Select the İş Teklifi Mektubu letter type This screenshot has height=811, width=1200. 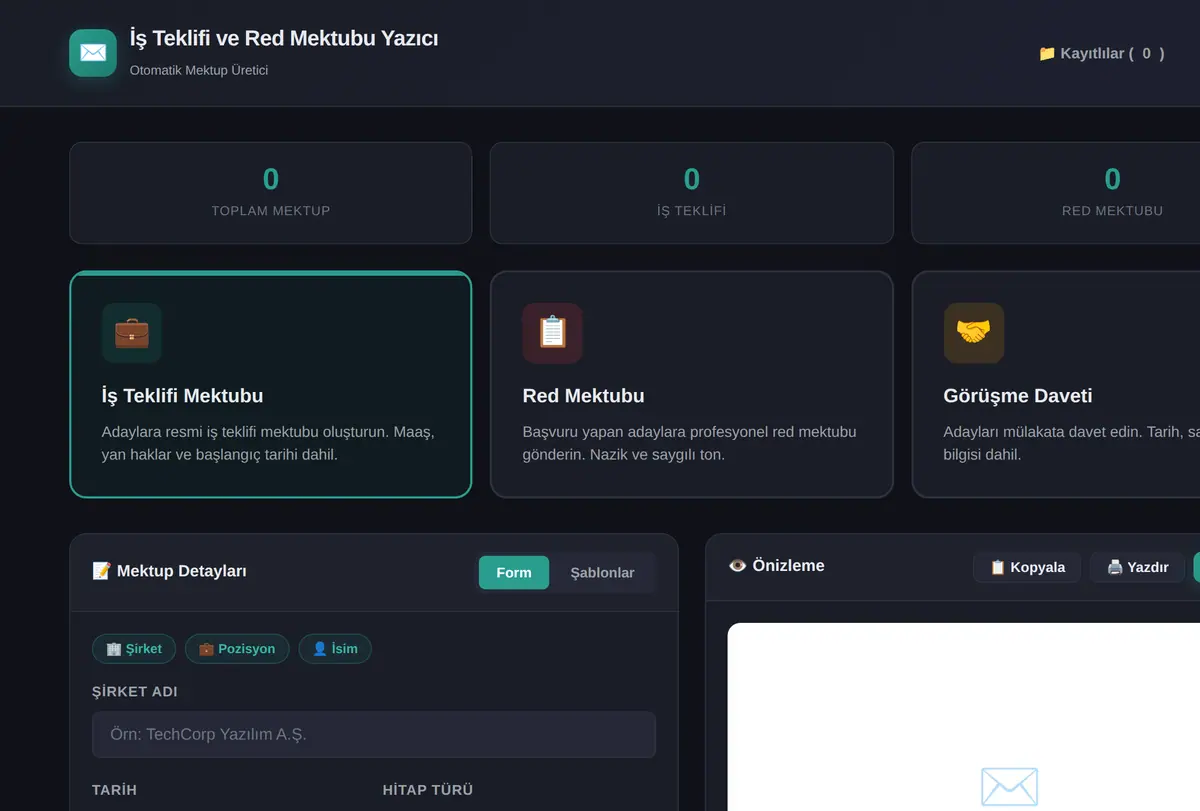click(x=270, y=384)
